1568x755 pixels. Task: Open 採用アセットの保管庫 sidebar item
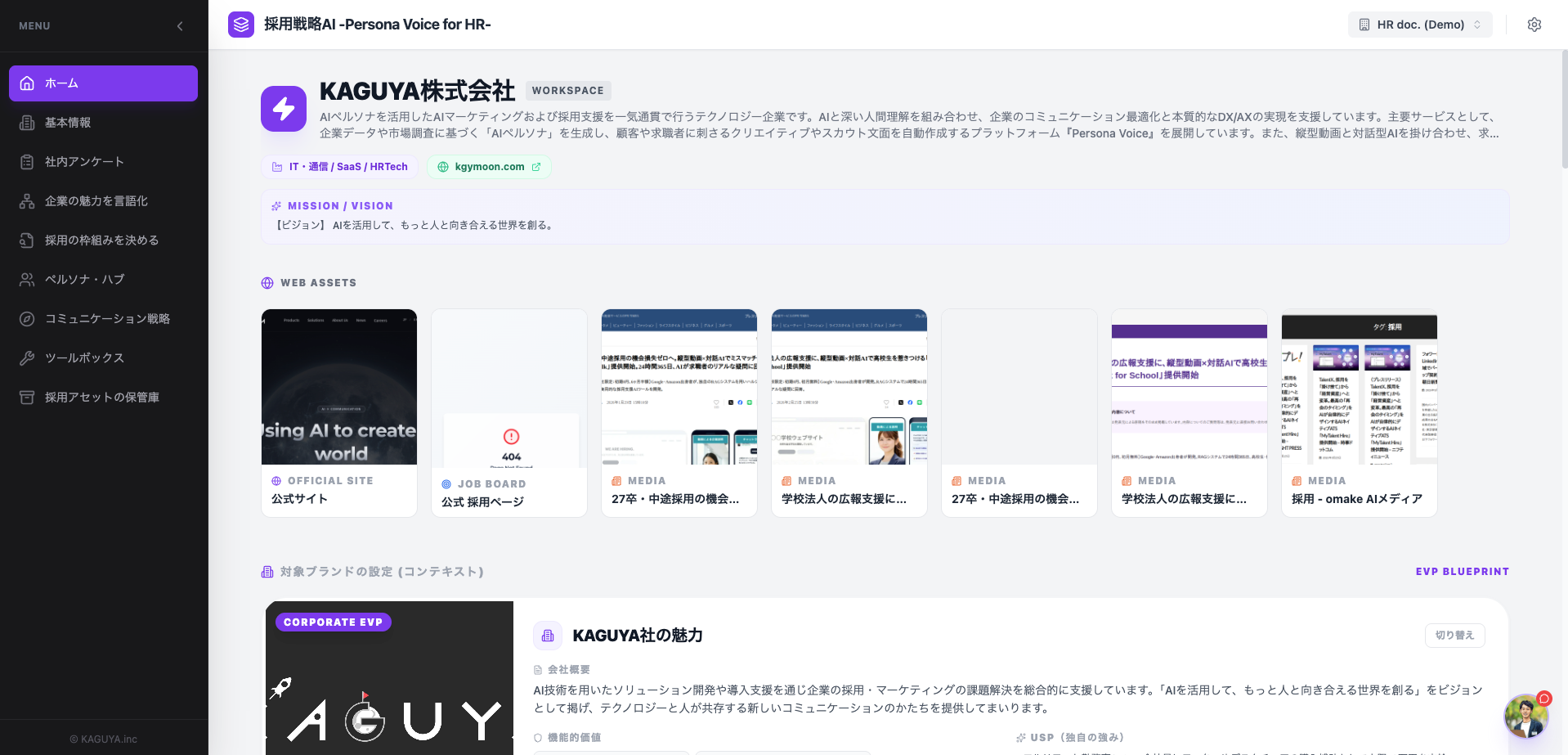[103, 398]
